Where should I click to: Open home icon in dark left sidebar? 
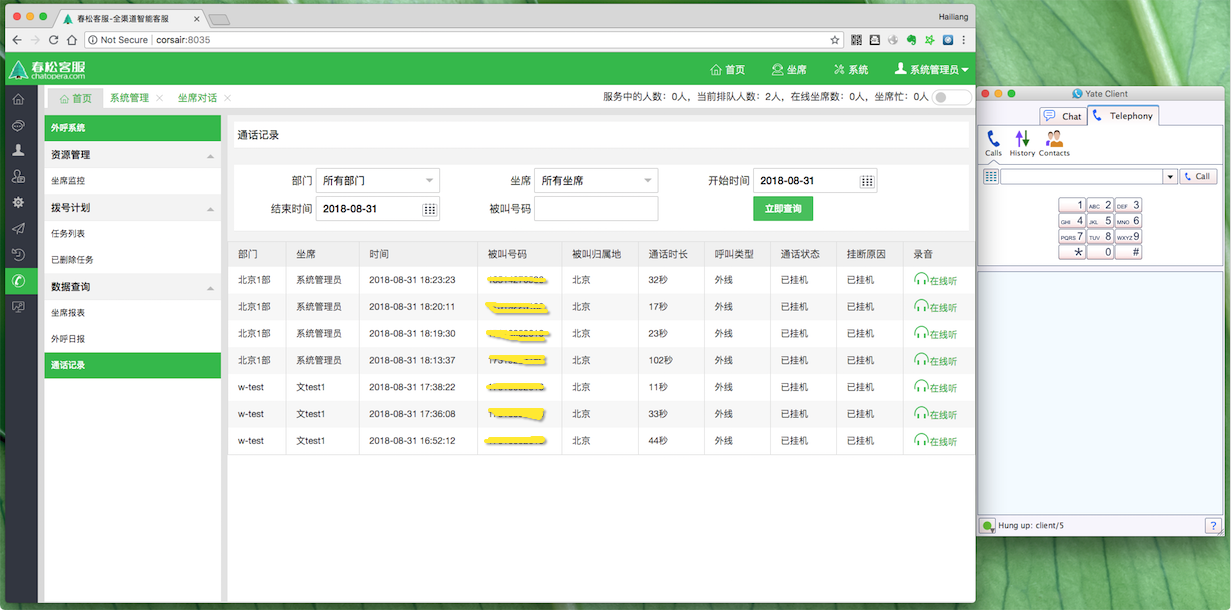pyautogui.click(x=18, y=99)
